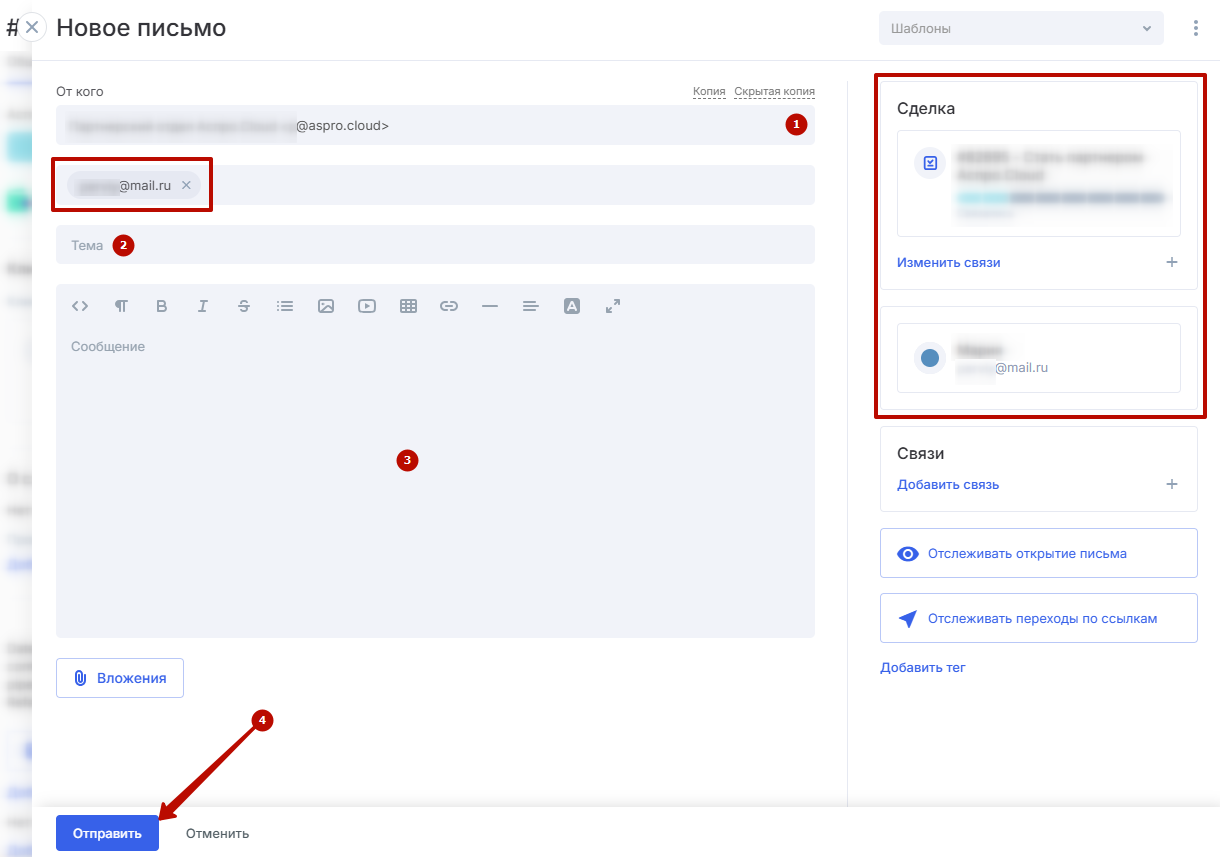Apply italic formatting in message editor

(x=203, y=307)
